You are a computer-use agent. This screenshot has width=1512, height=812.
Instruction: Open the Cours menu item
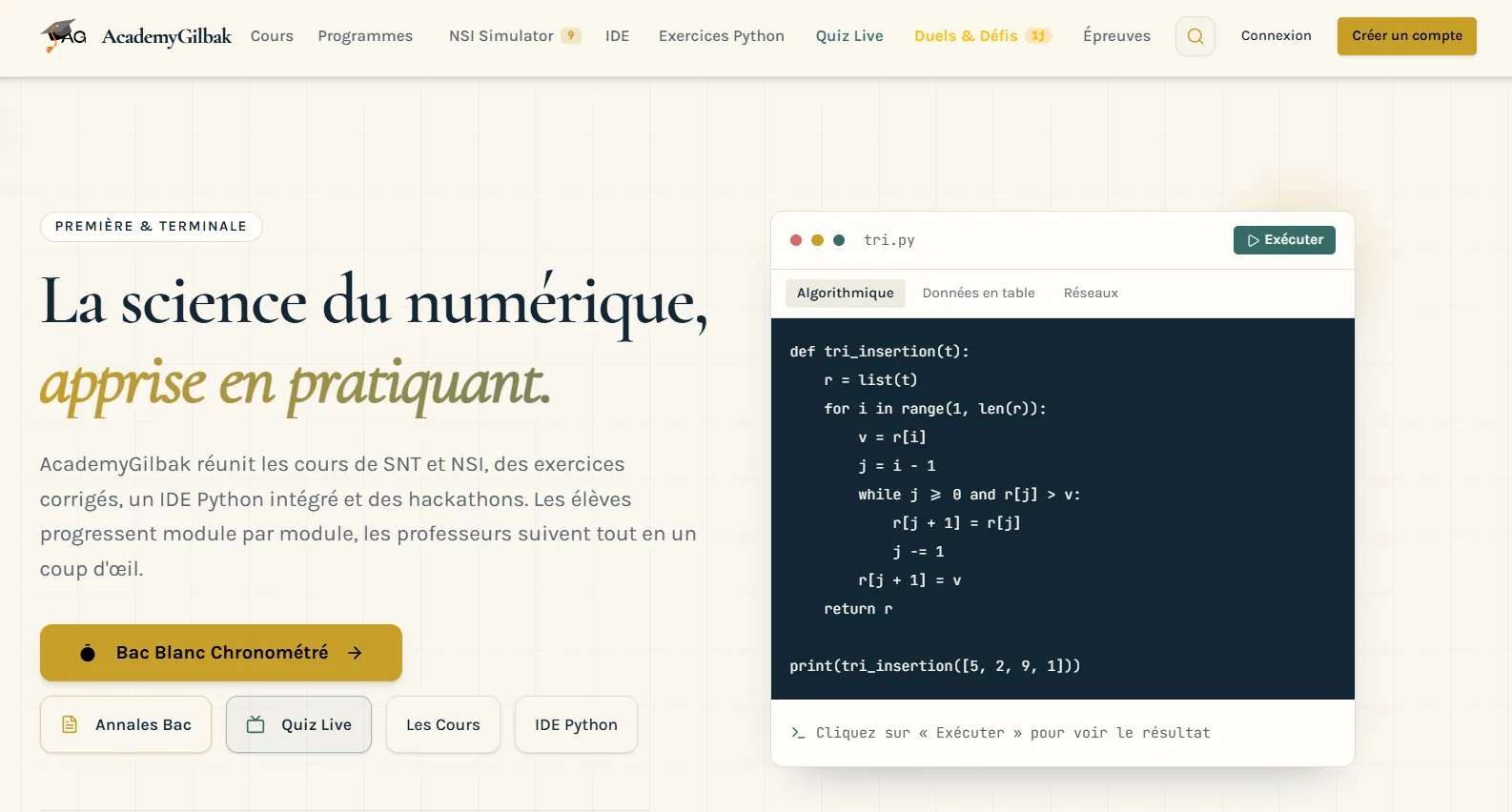(x=272, y=35)
